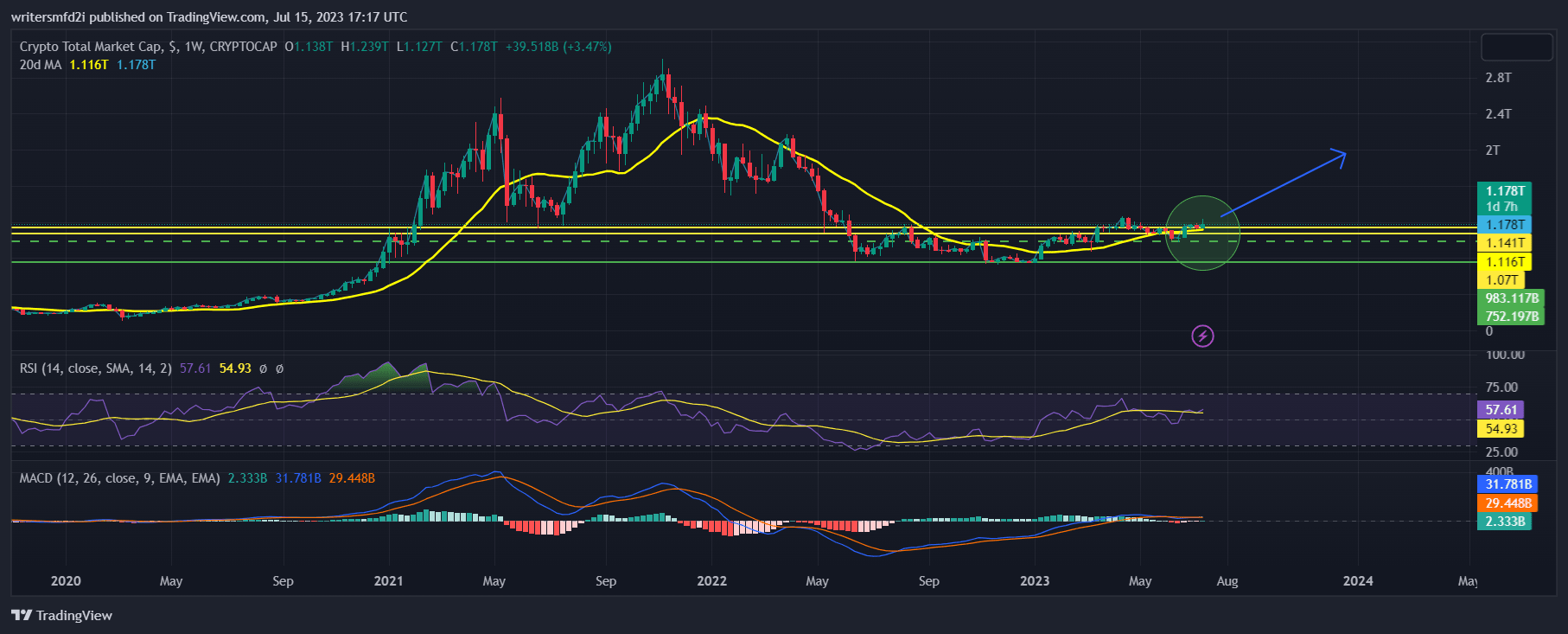Click the blue MACD 31.781B axis label
This screenshot has width=1568, height=634.
coord(1507,484)
